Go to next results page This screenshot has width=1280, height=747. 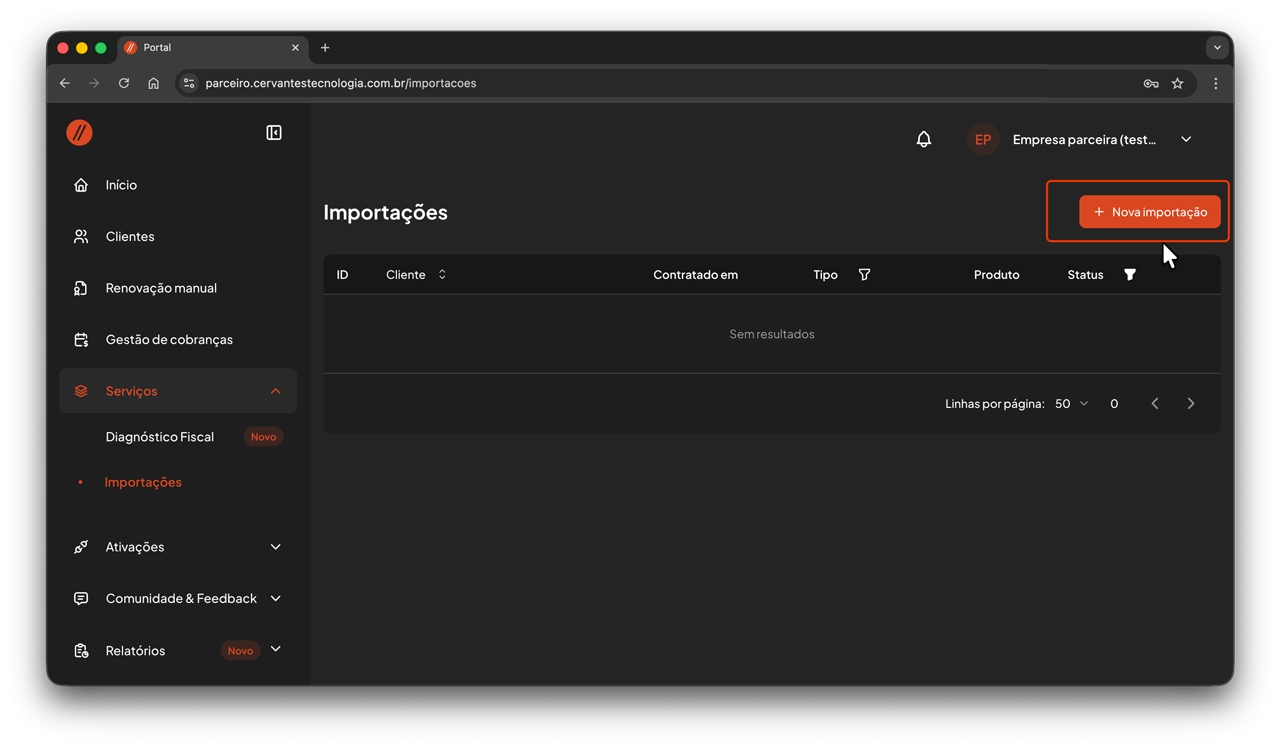(x=1190, y=404)
